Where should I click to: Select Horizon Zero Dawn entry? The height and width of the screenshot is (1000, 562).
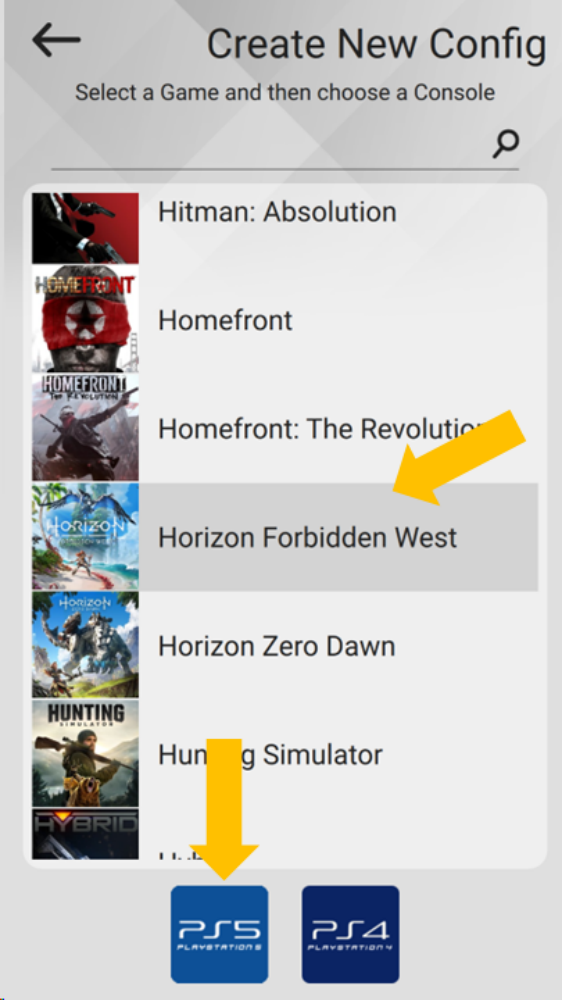(285, 645)
